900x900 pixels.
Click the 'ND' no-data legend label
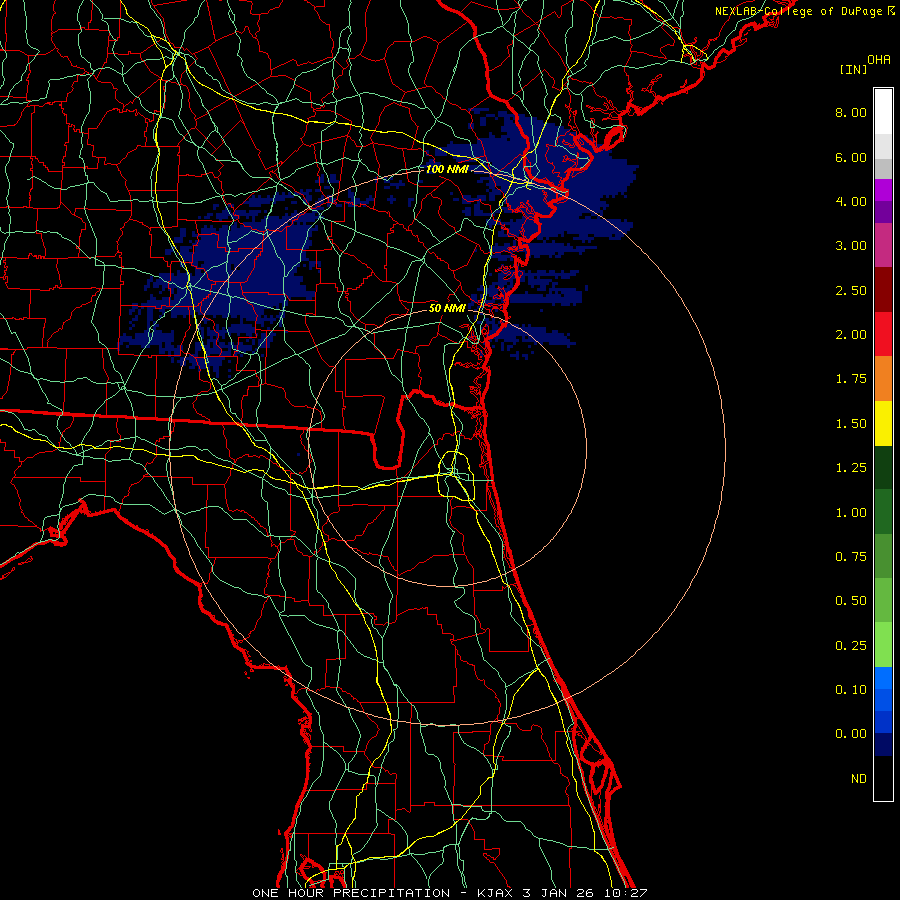859,779
